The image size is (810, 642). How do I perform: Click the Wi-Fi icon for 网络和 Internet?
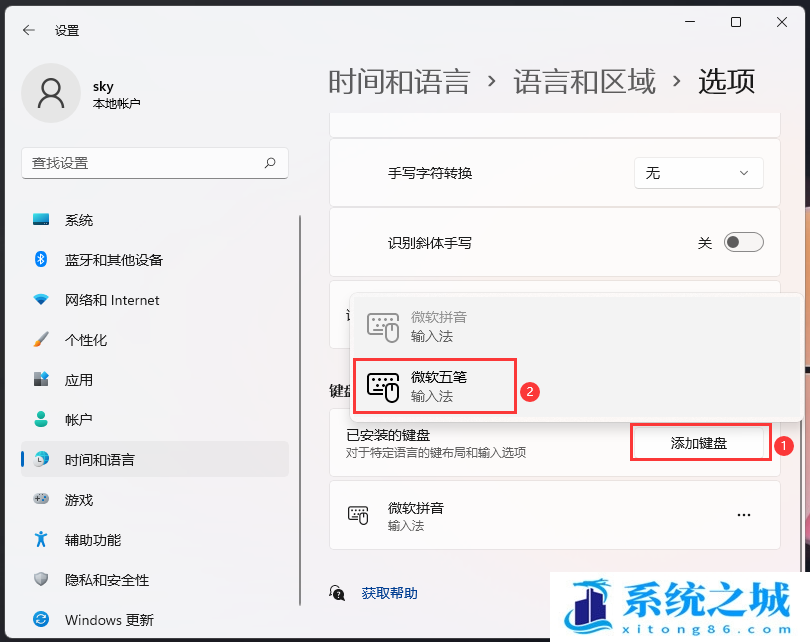click(x=41, y=300)
